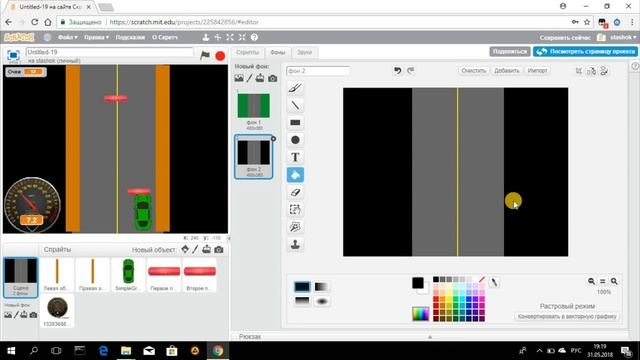Switch stage to full screen presentation mode
This screenshot has width=640, height=360.
(13, 55)
